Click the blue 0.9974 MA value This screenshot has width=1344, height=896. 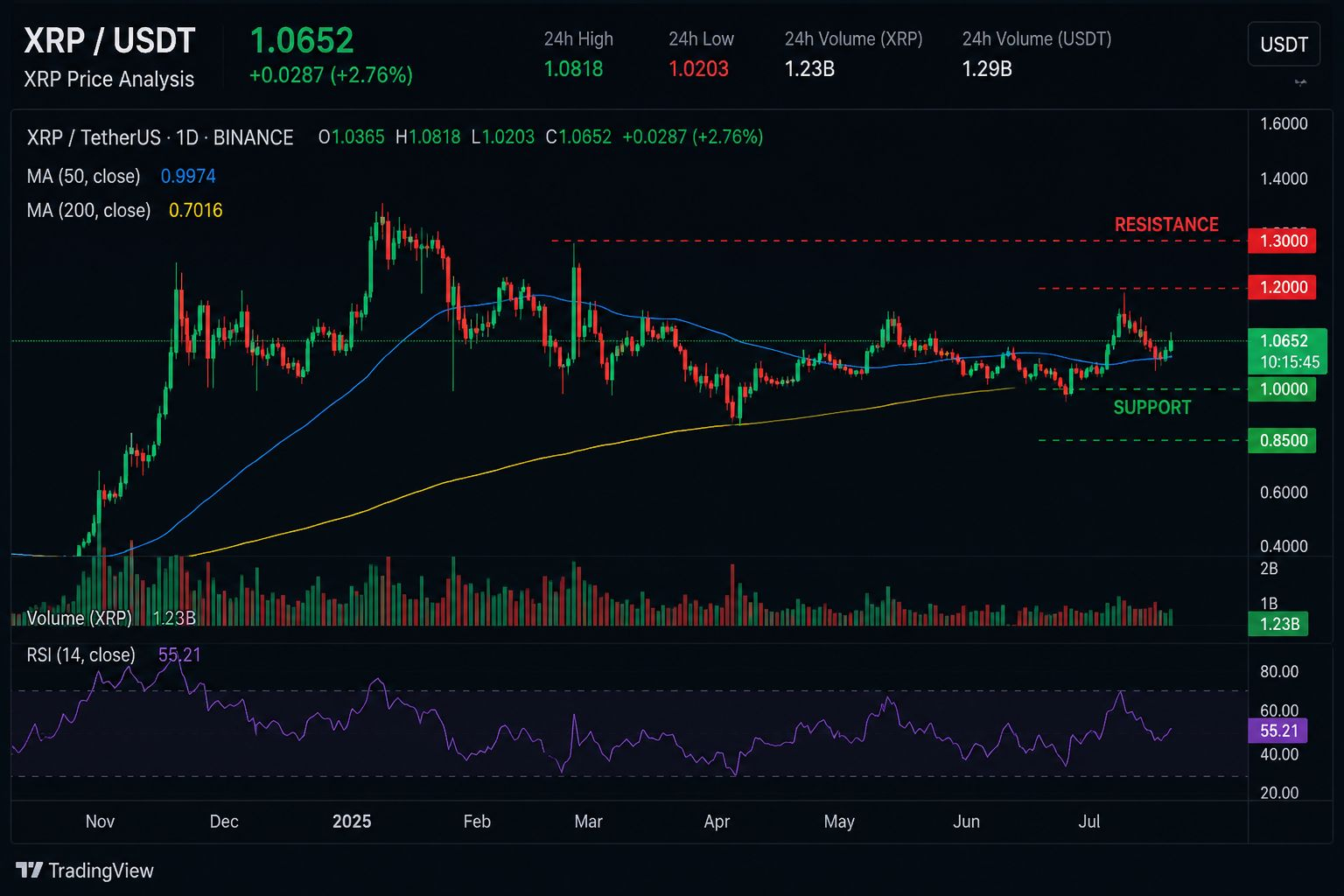[x=188, y=177]
